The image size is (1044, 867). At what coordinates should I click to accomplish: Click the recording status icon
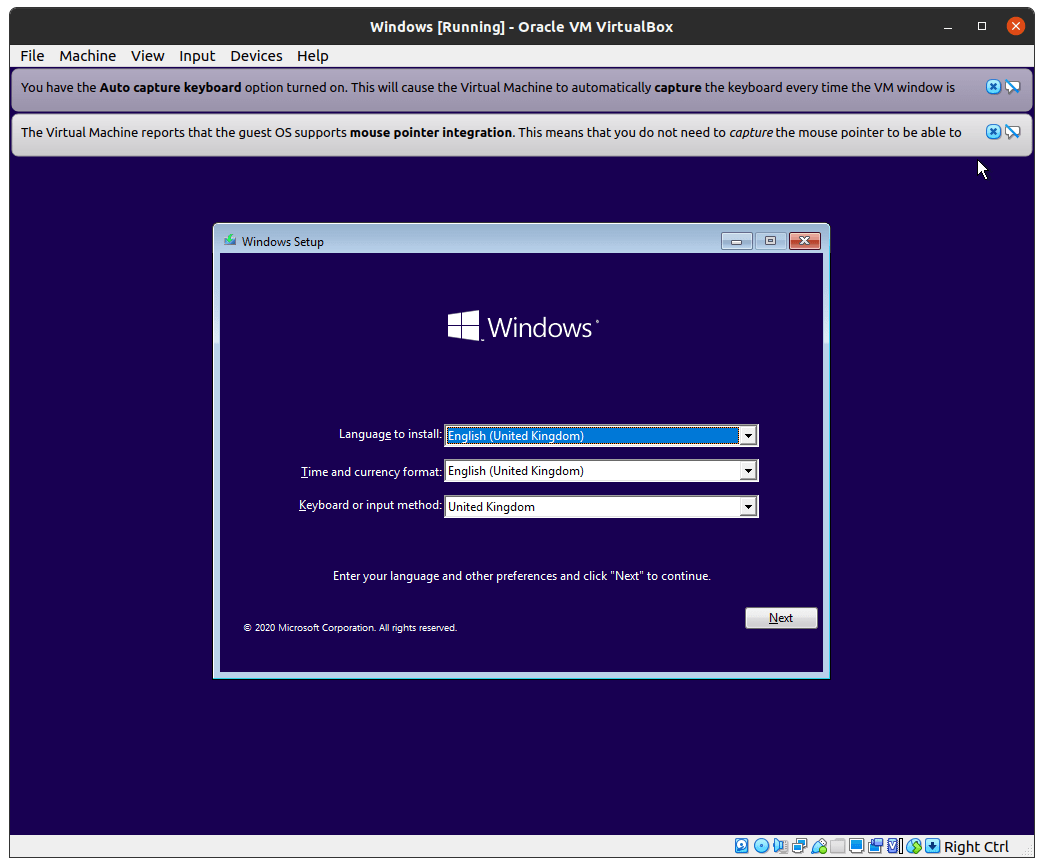pyautogui.click(x=876, y=846)
